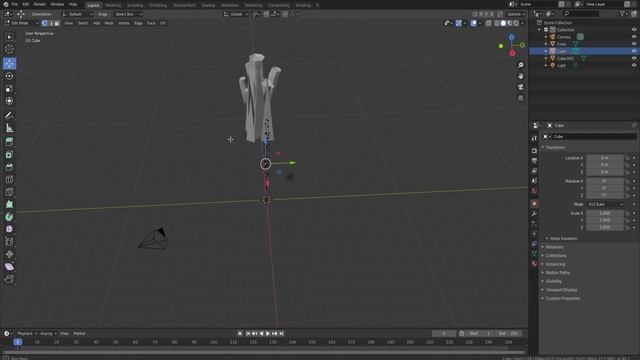Toggle camera view icon in viewport

click(520, 87)
